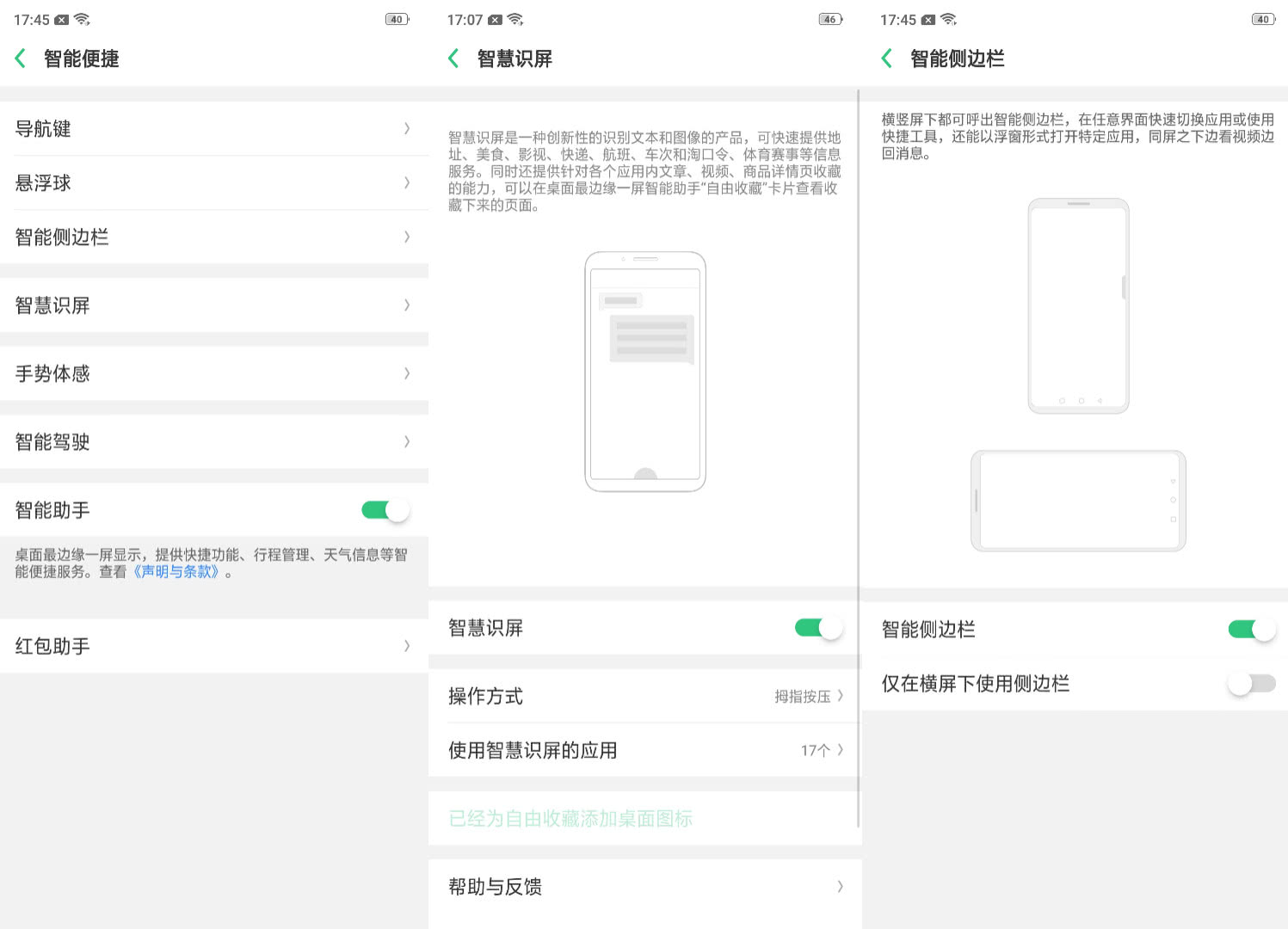This screenshot has height=929, width=1288.
Task: Tap 仅在横屏下使用侧边栏 label
Action: coord(976,684)
